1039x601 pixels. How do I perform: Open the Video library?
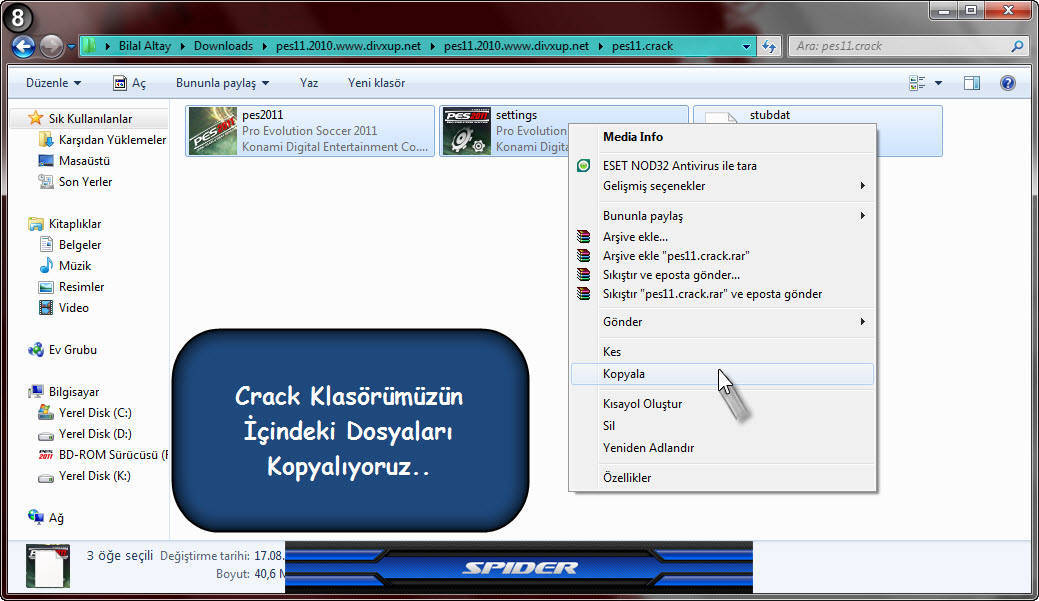coord(64,307)
